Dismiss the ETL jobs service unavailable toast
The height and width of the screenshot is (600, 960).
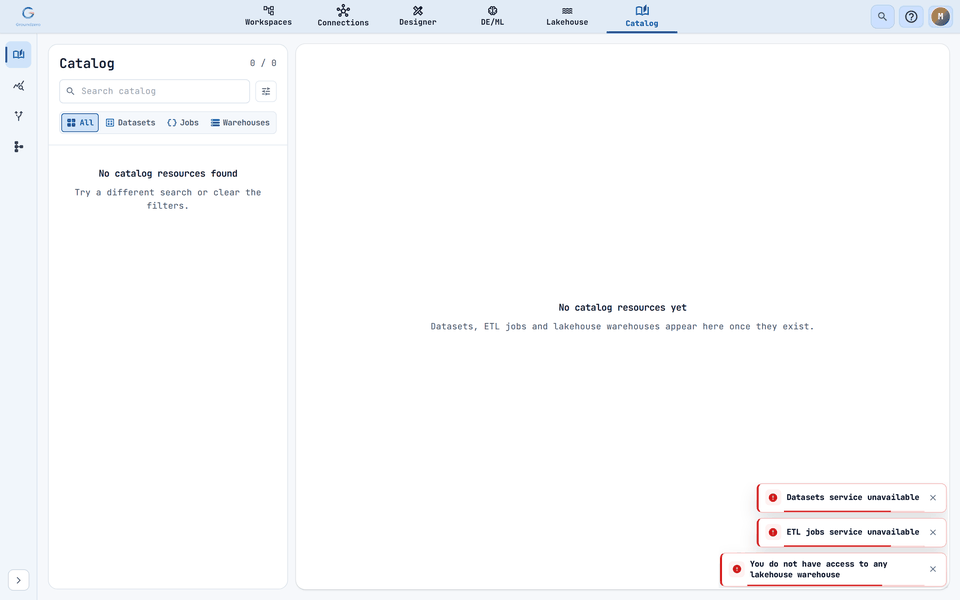click(933, 532)
